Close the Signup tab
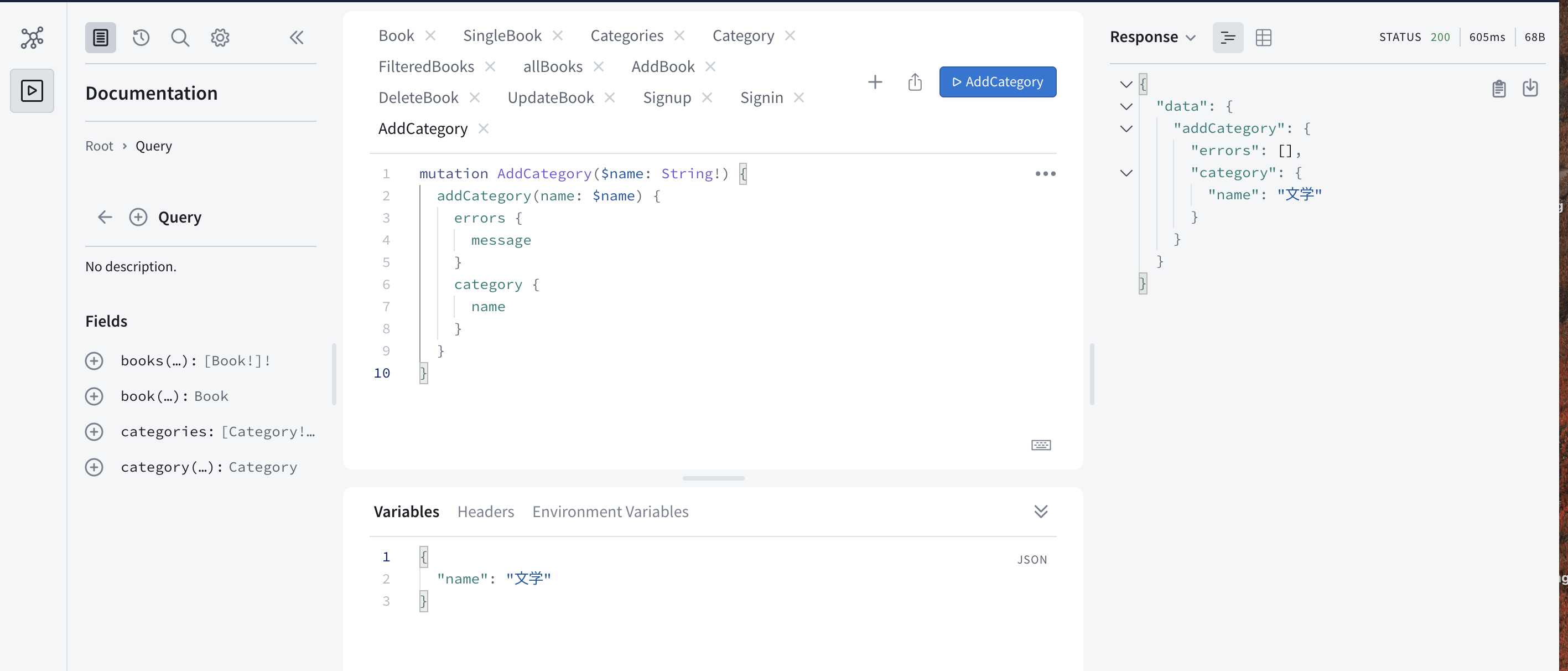This screenshot has width=1568, height=671. pos(707,97)
